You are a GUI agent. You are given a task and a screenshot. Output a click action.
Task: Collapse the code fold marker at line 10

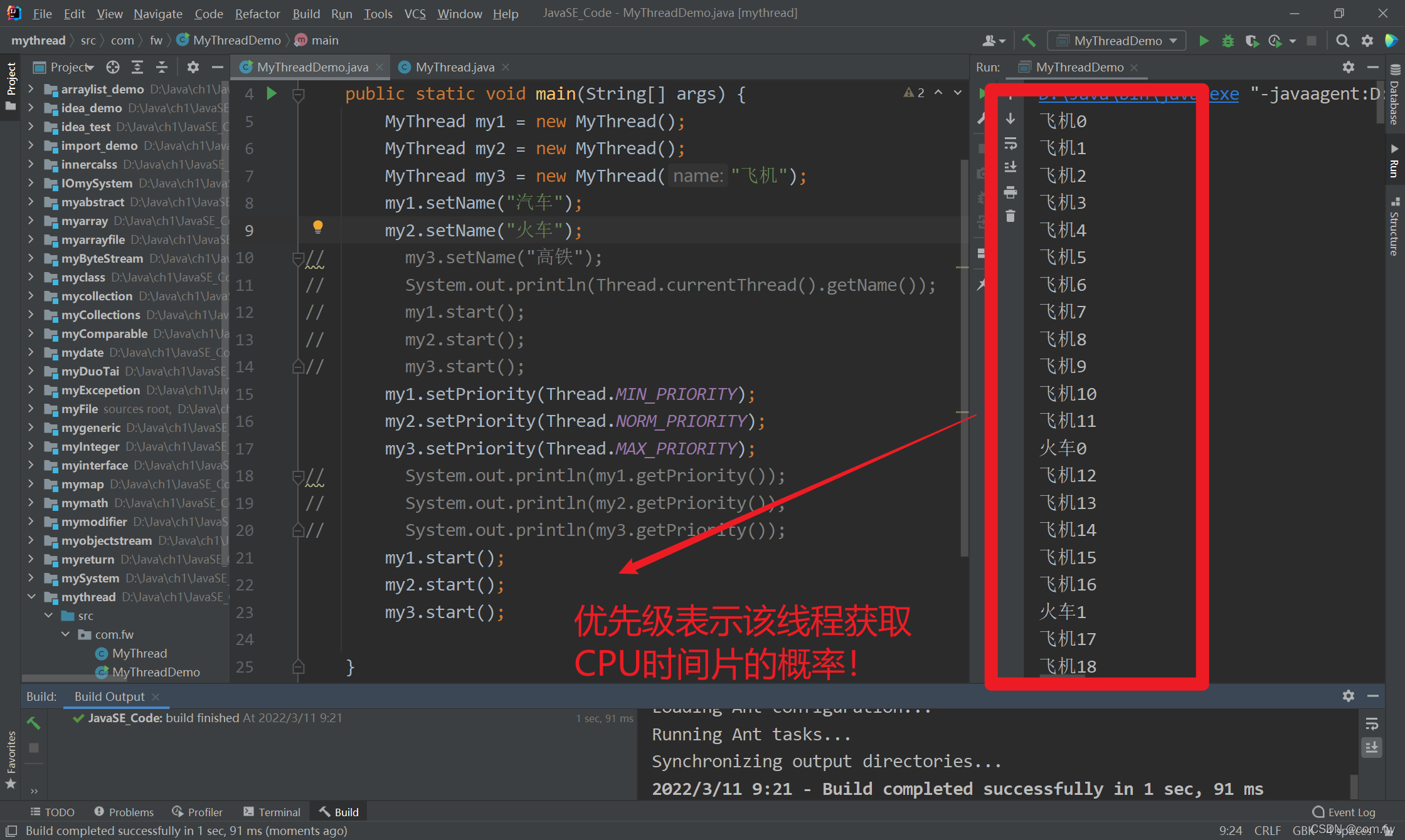(299, 258)
